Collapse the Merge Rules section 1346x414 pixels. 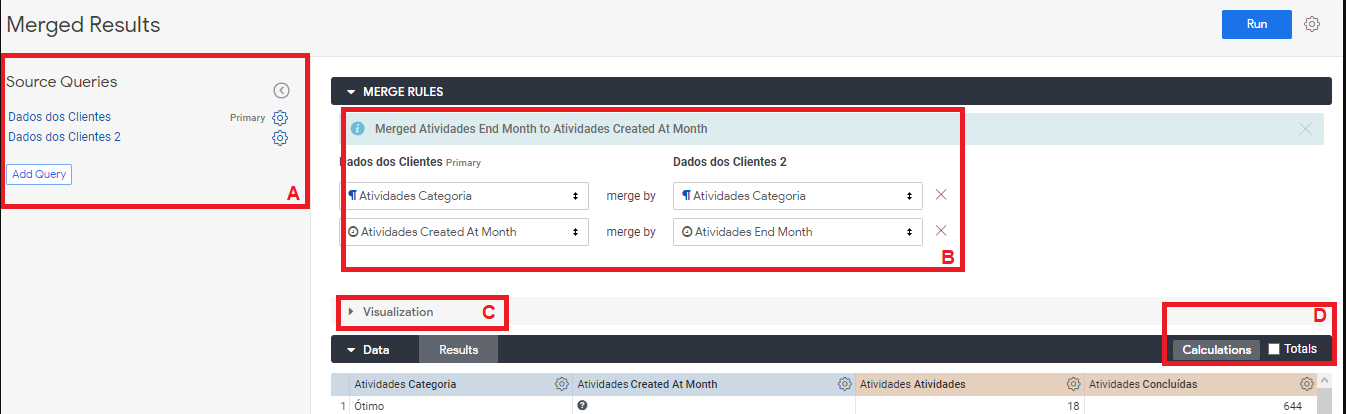click(395, 91)
